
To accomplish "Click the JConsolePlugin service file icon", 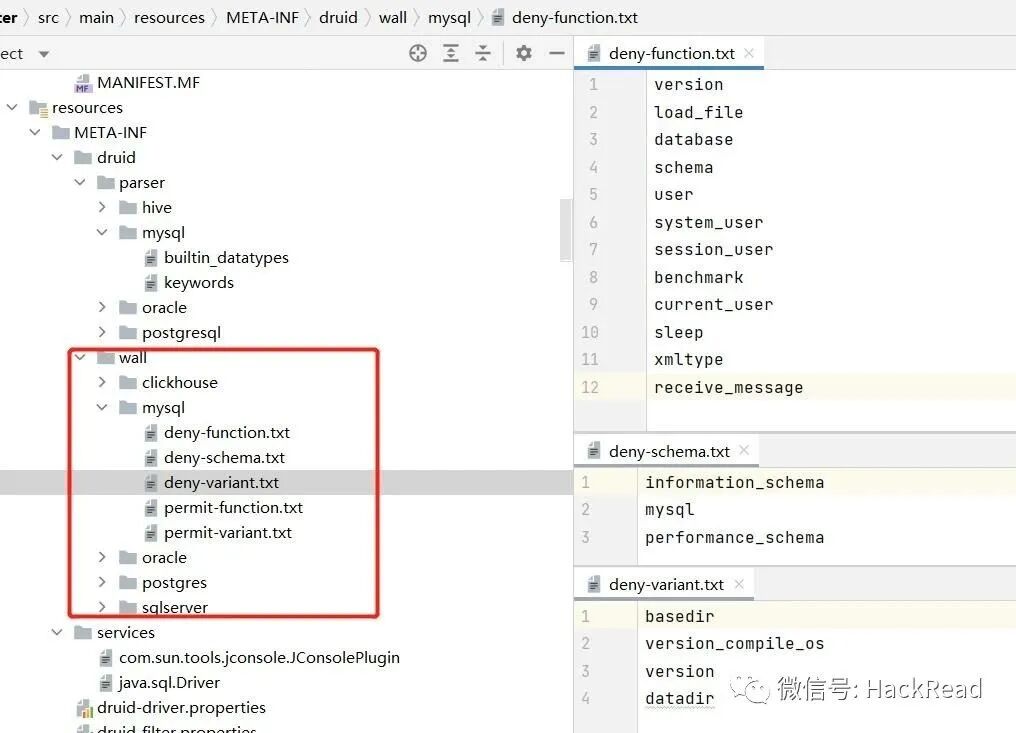I will coord(106,658).
